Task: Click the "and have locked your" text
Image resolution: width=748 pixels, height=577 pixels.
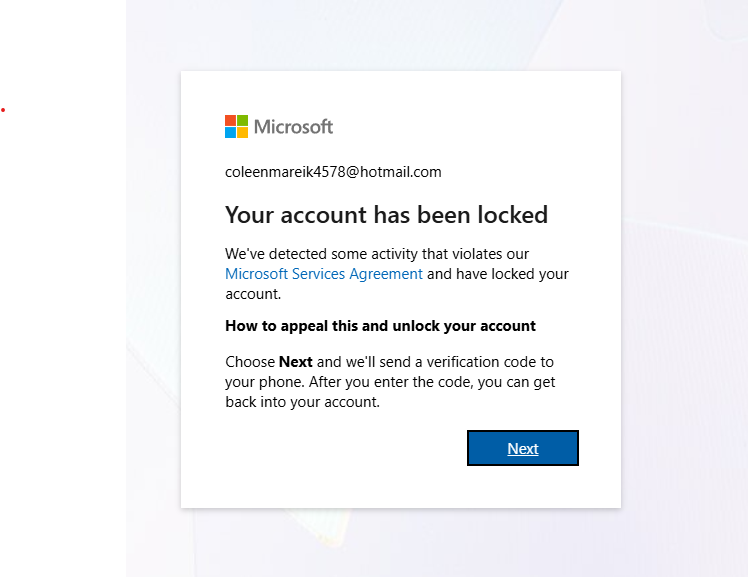Action: coord(498,274)
